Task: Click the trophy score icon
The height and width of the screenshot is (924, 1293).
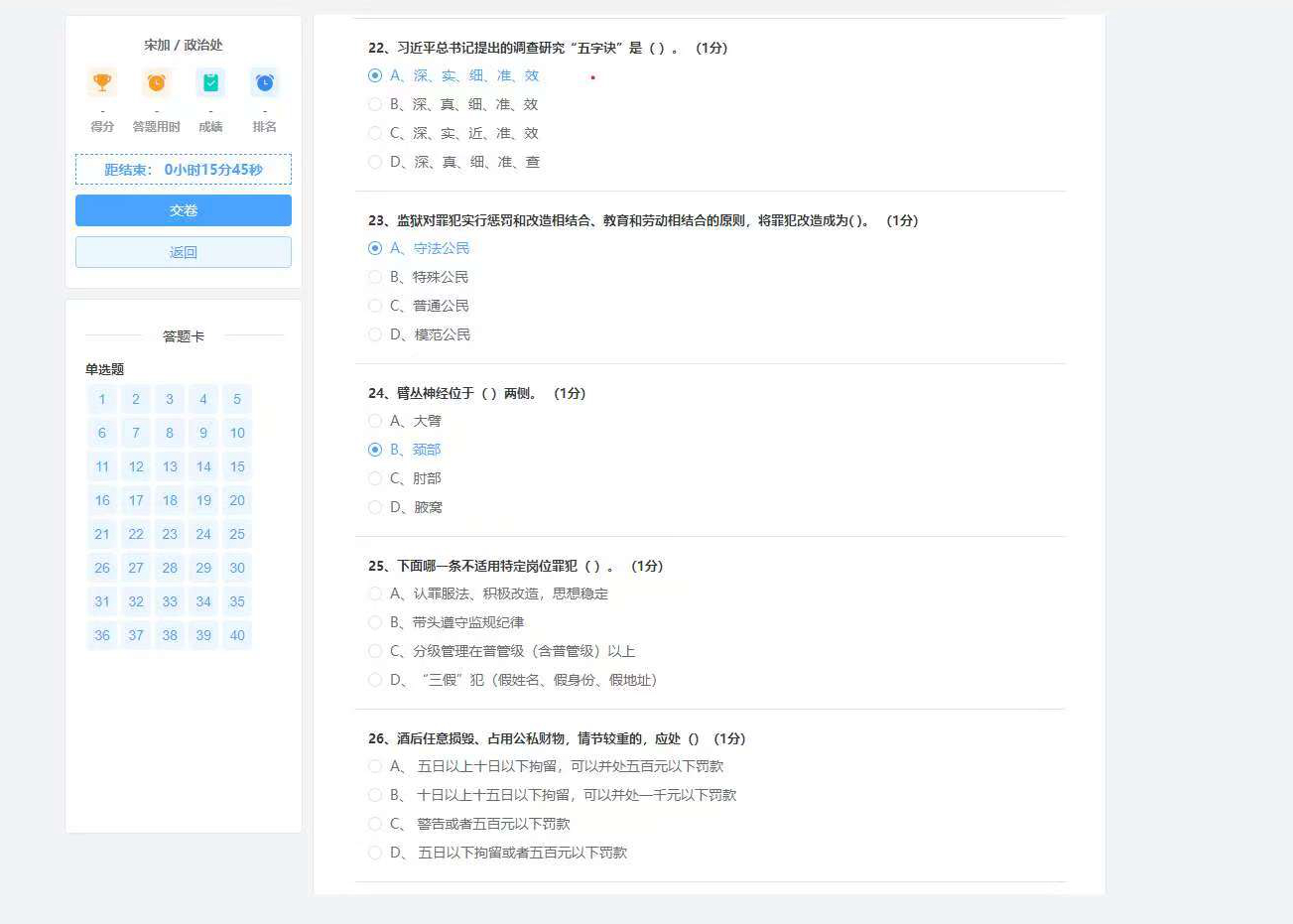Action: tap(102, 82)
